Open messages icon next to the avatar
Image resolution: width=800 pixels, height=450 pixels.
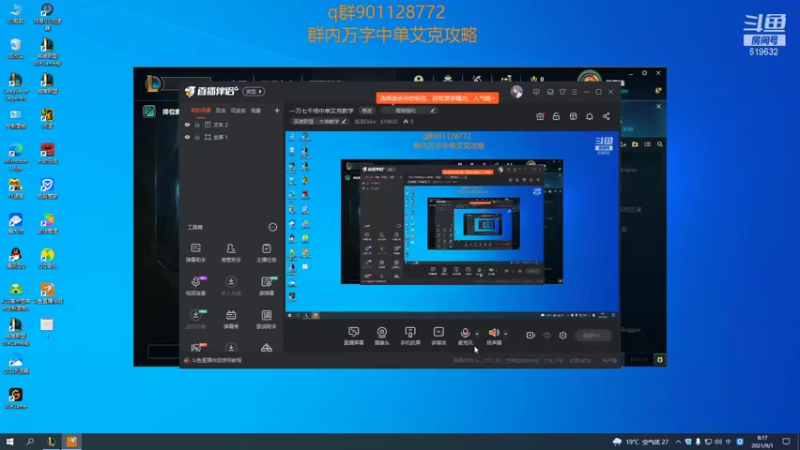click(x=536, y=92)
